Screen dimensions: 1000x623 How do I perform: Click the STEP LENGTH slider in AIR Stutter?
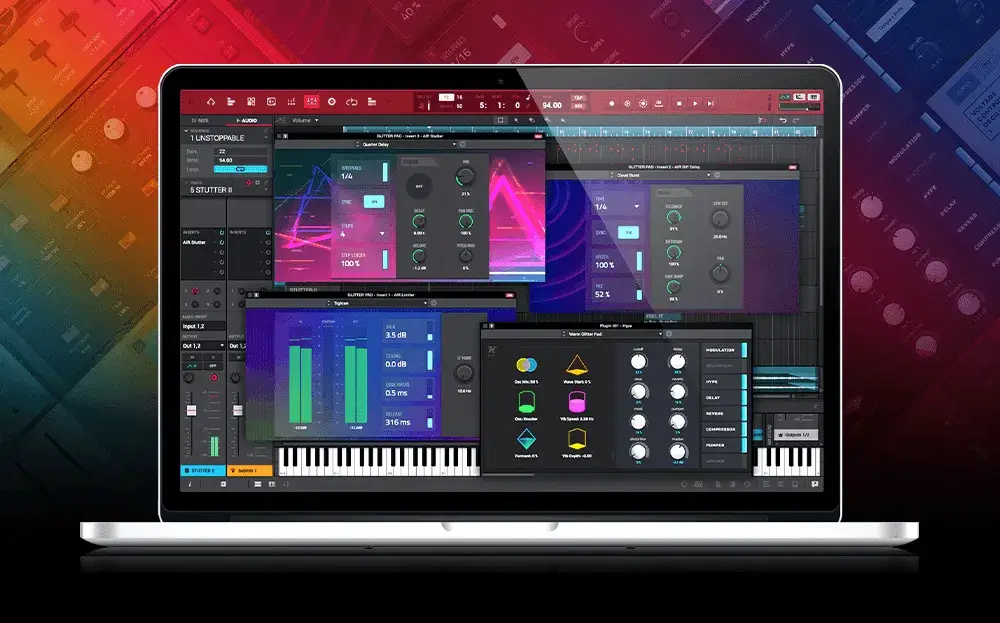coord(385,259)
